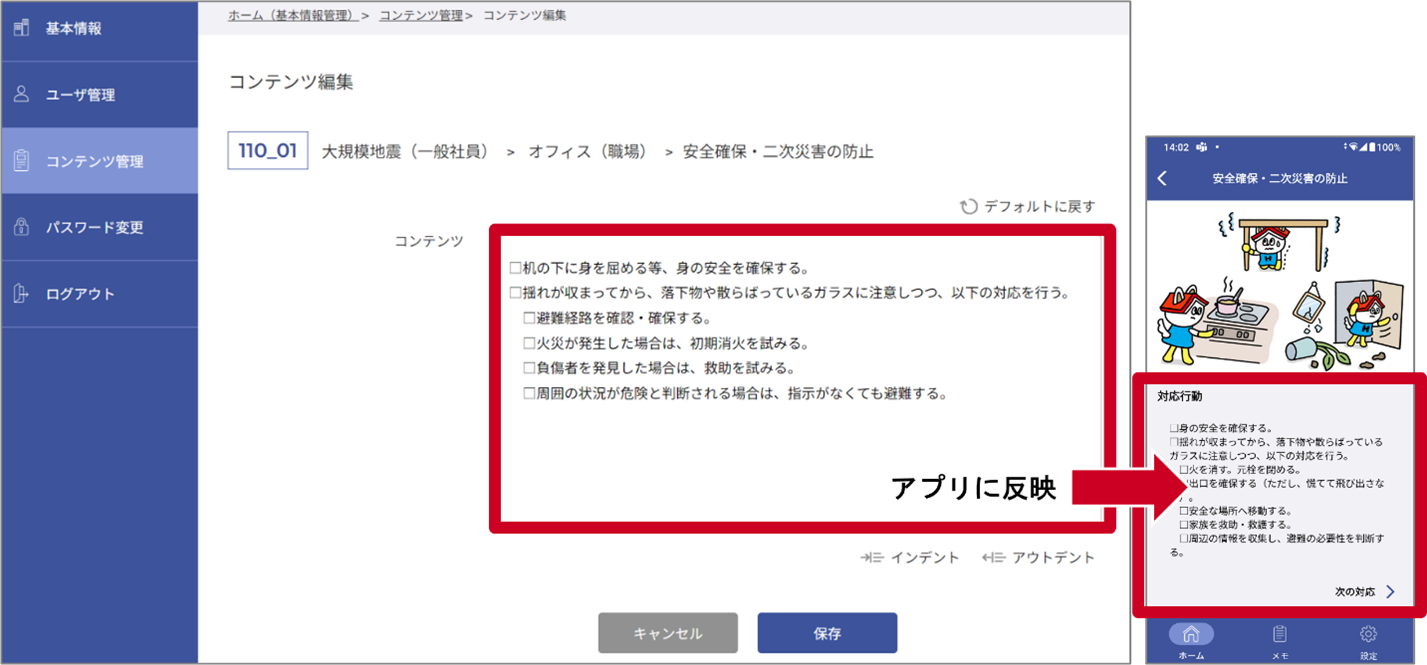This screenshot has width=1427, height=665.
Task: Tap the 設定 gear icon in the phone app
Action: click(x=1368, y=634)
